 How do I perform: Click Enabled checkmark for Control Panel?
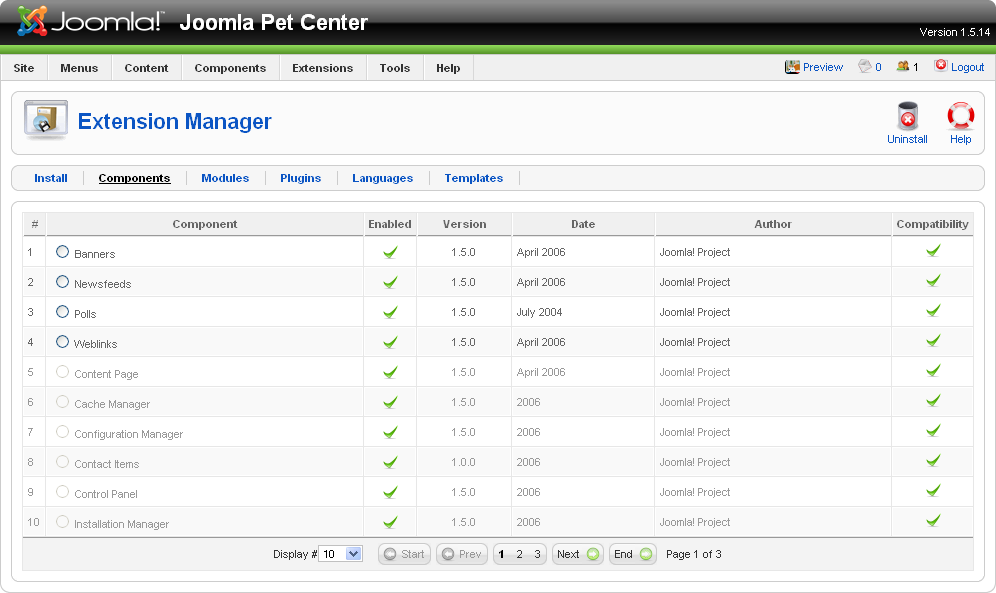coord(390,492)
